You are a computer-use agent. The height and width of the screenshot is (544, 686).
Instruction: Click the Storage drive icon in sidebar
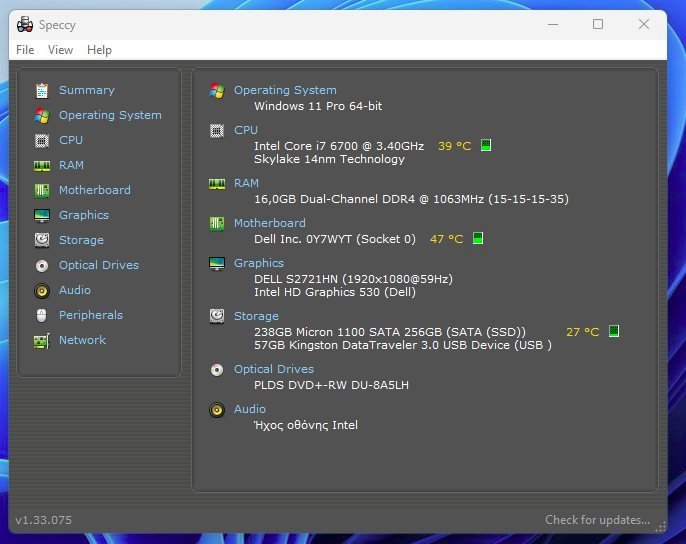tap(42, 240)
